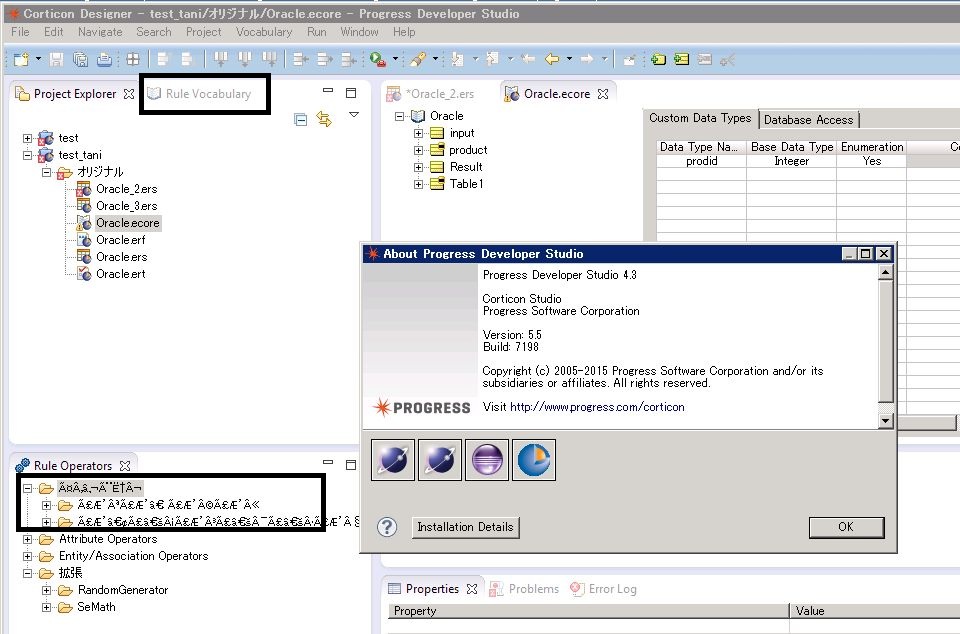Click the Enumeration column header
The height and width of the screenshot is (634, 960).
click(x=872, y=147)
